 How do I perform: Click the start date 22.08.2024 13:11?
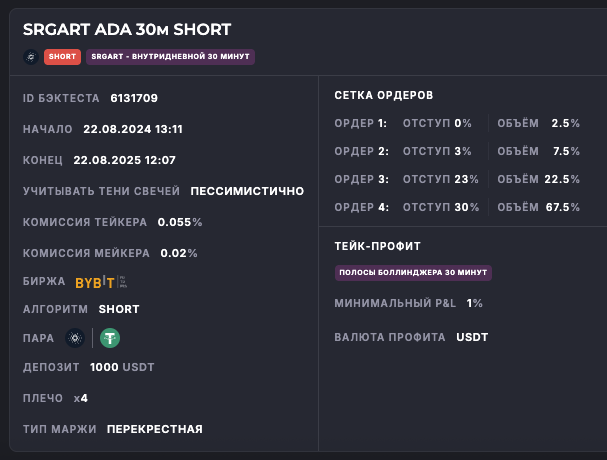tap(133, 129)
